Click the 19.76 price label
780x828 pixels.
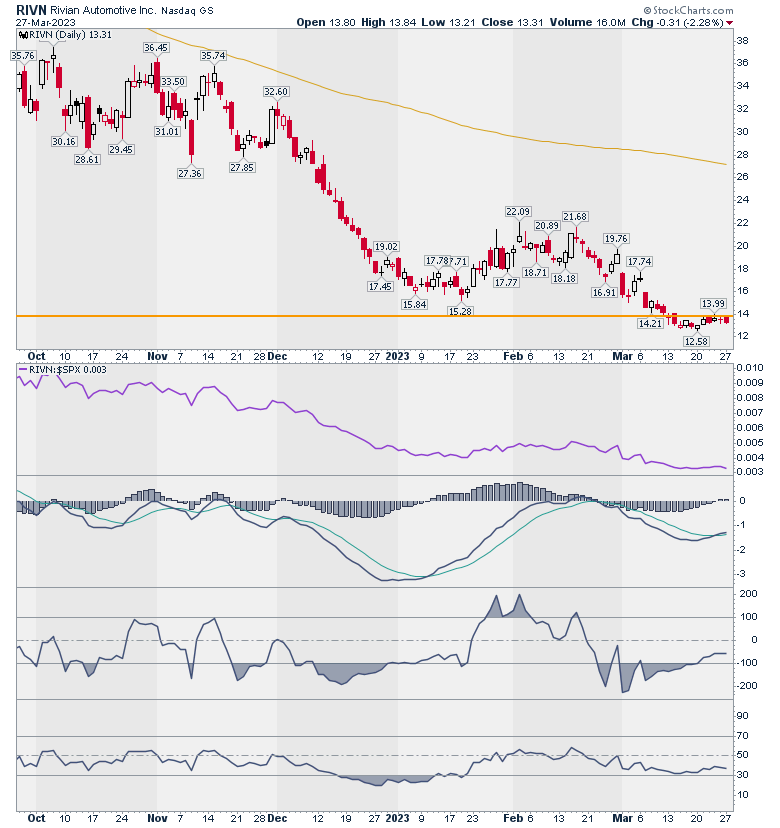(616, 239)
